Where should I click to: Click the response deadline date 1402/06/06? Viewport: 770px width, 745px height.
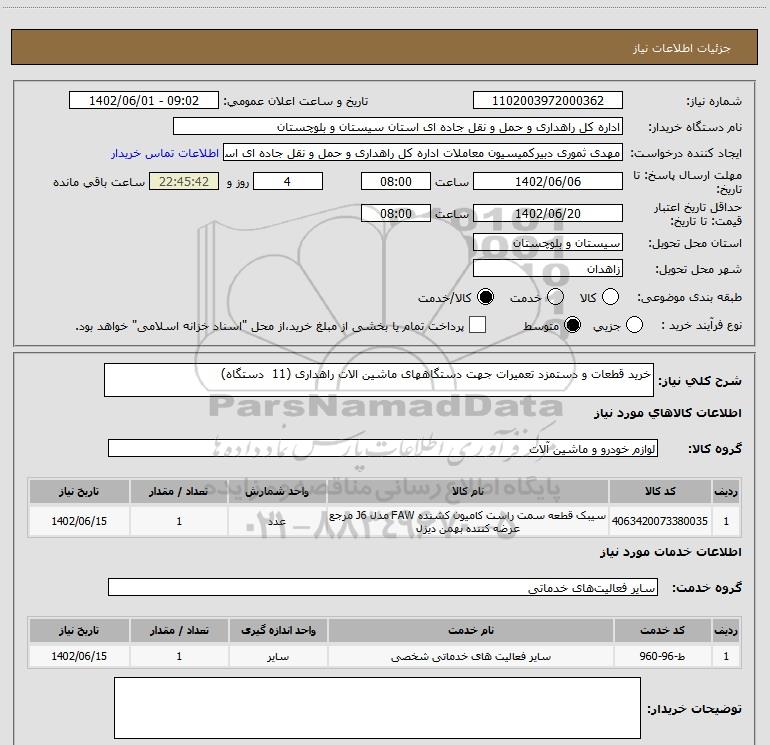coord(548,181)
